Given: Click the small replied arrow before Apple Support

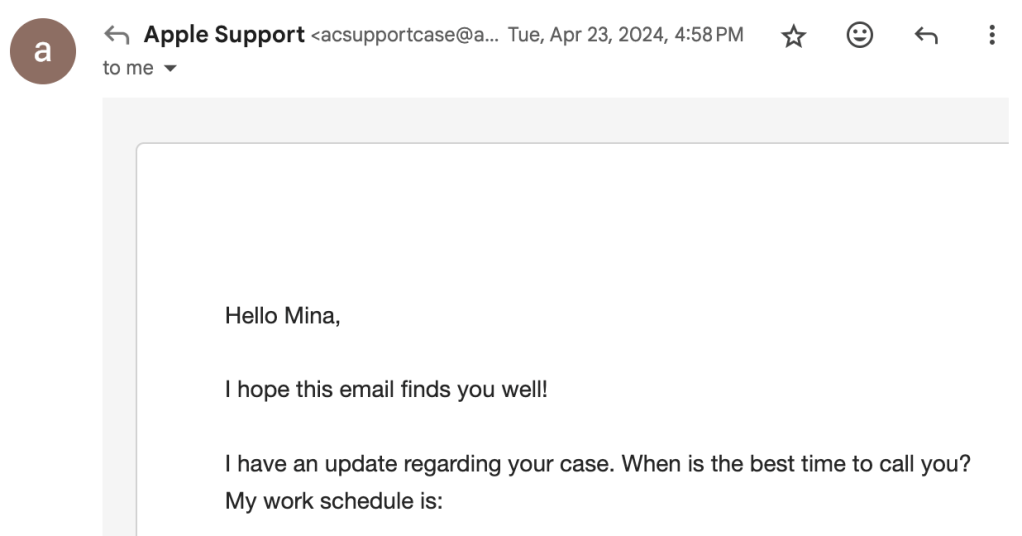Looking at the screenshot, I should 117,36.
